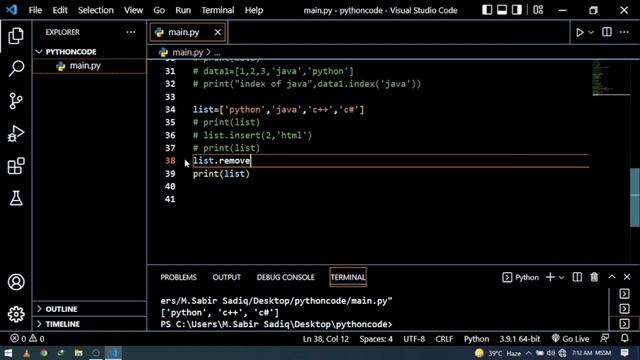Open the feedback icon in status bar
The width and height of the screenshot is (640, 360).
(604, 338)
